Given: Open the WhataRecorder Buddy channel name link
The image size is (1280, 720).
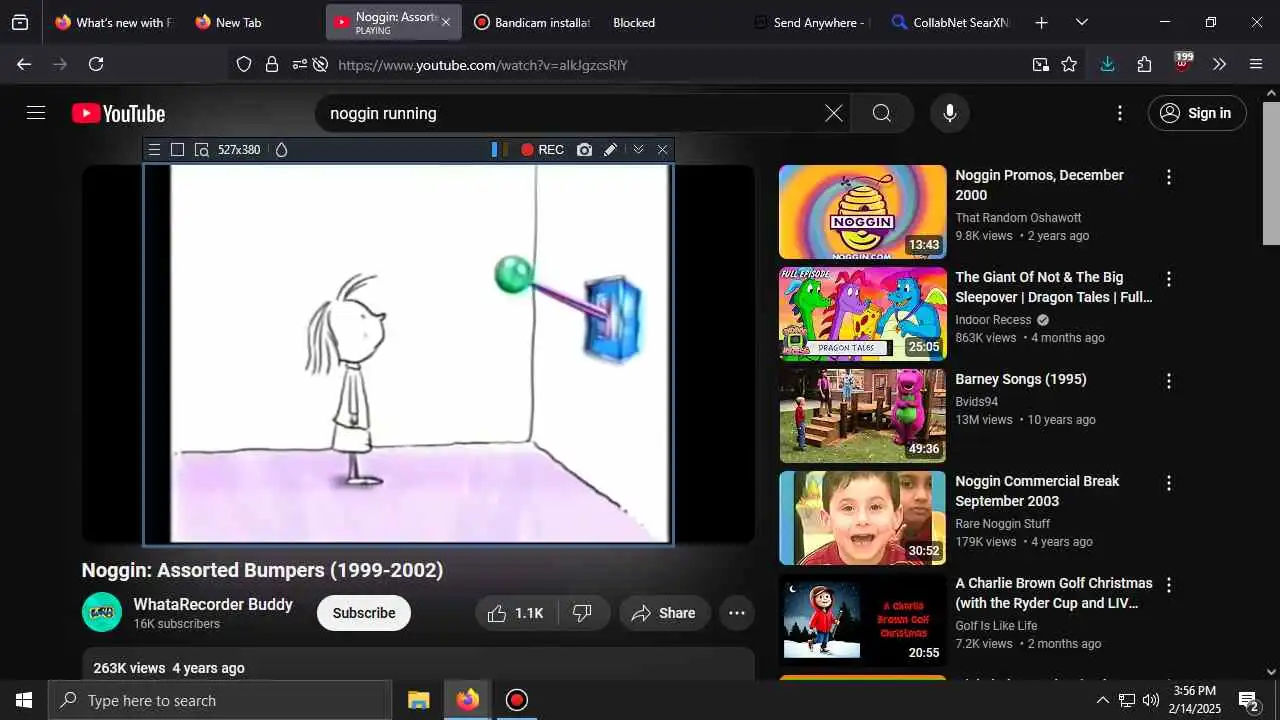Looking at the screenshot, I should coord(213,604).
